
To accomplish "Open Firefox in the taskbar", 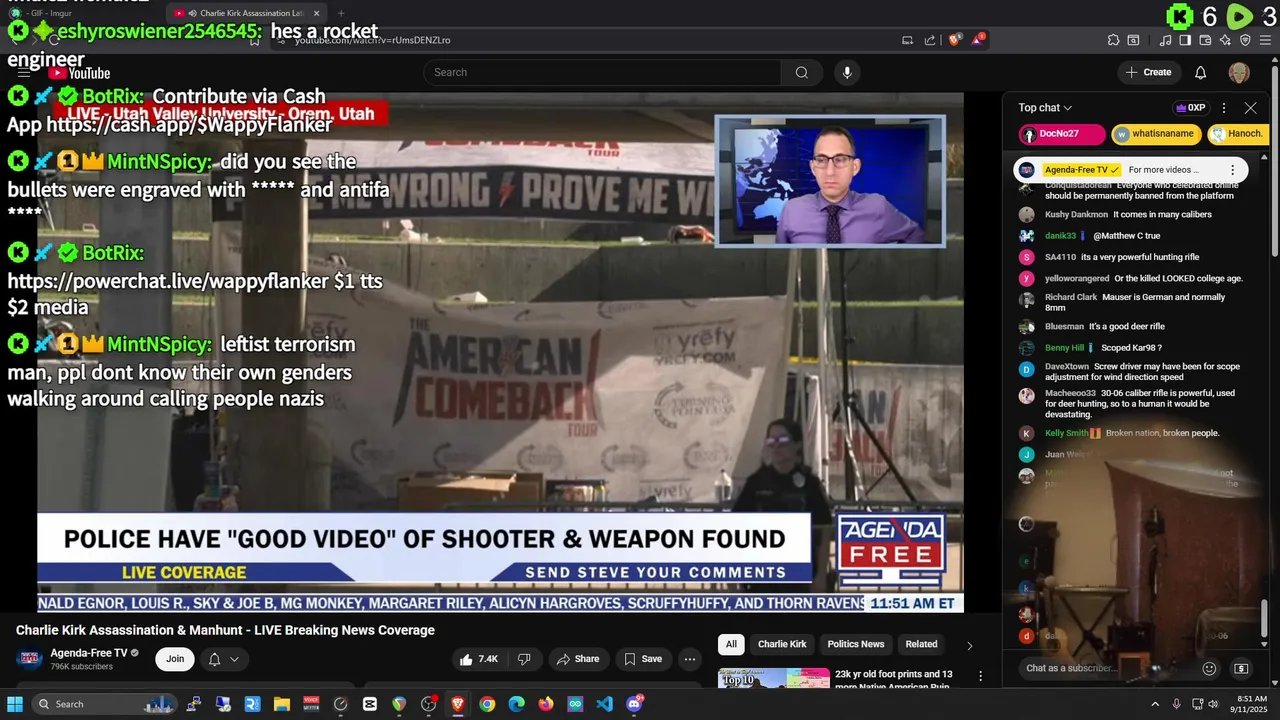I will 546,704.
